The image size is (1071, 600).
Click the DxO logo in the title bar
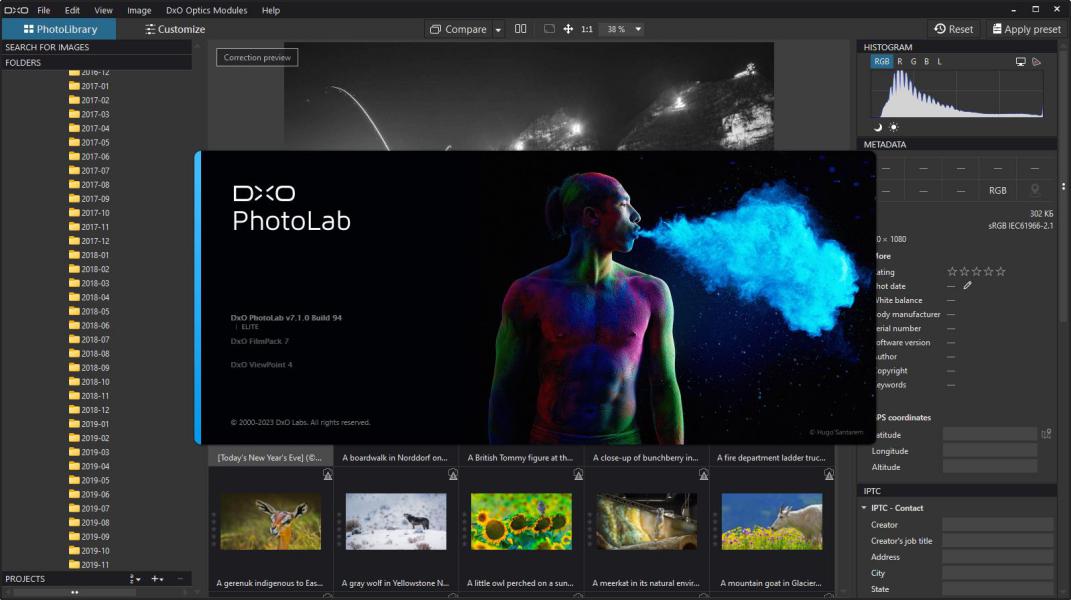[x=16, y=10]
